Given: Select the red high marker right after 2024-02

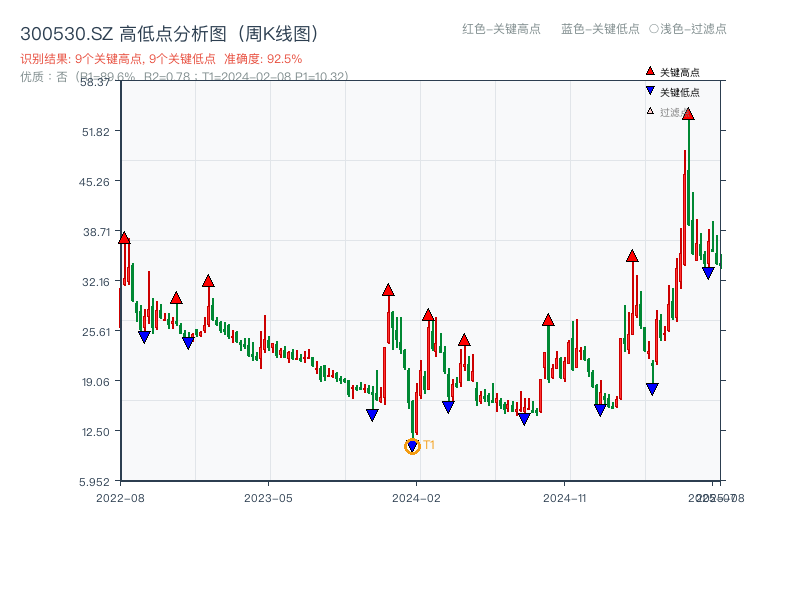Looking at the screenshot, I should [x=428, y=315].
